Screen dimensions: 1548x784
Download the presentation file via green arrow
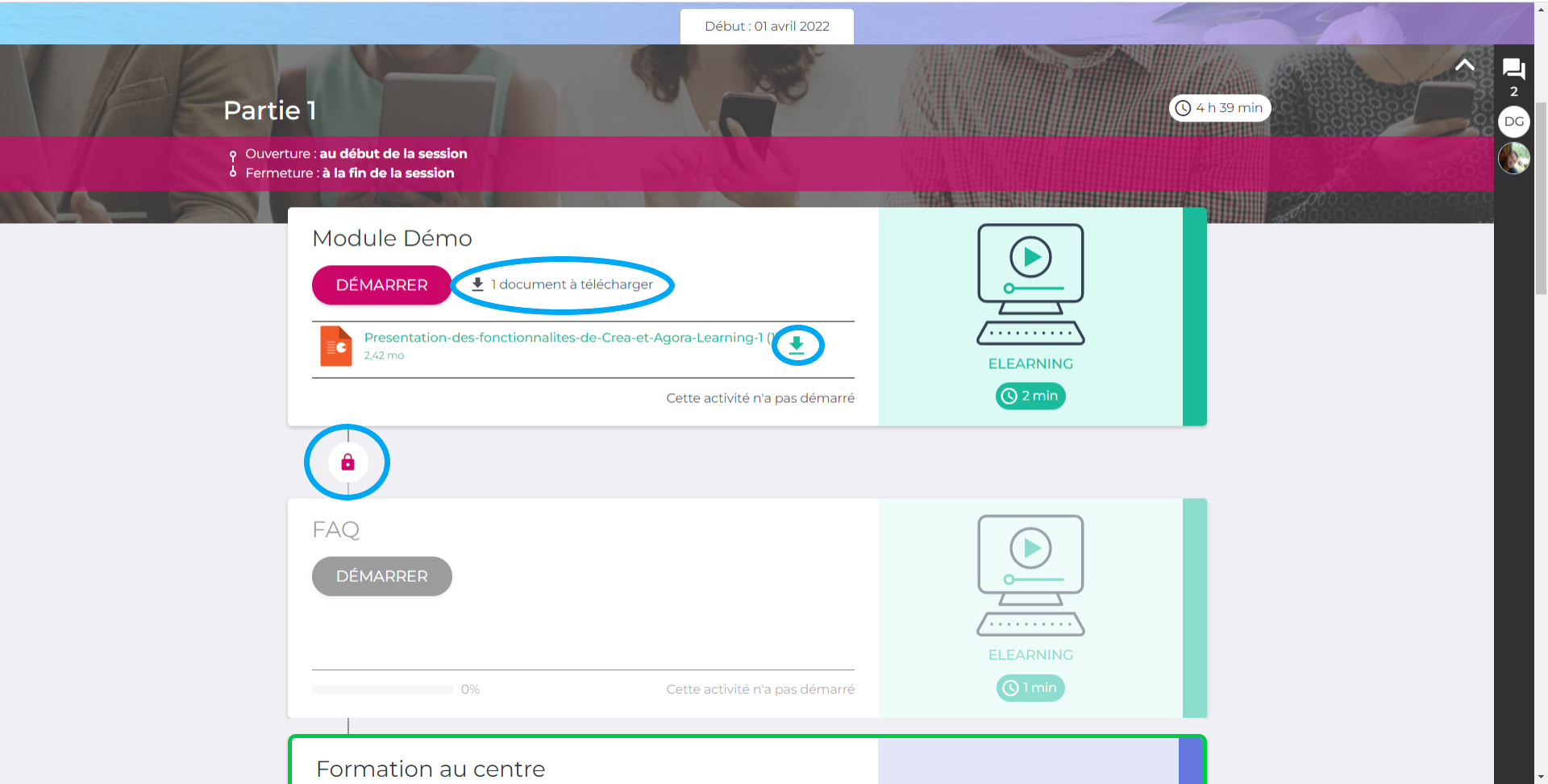pyautogui.click(x=797, y=346)
